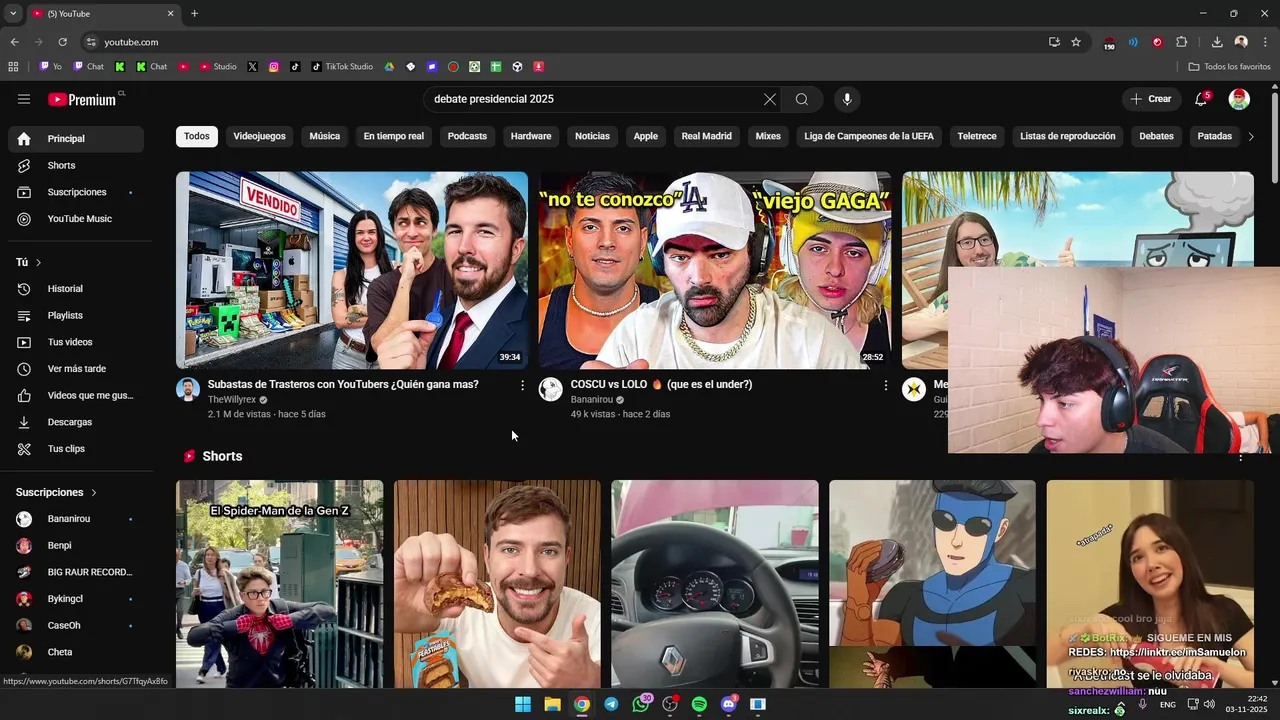This screenshot has height=720, width=1280.
Task: Open Chrome extensions puzzle icon
Action: (x=1181, y=42)
